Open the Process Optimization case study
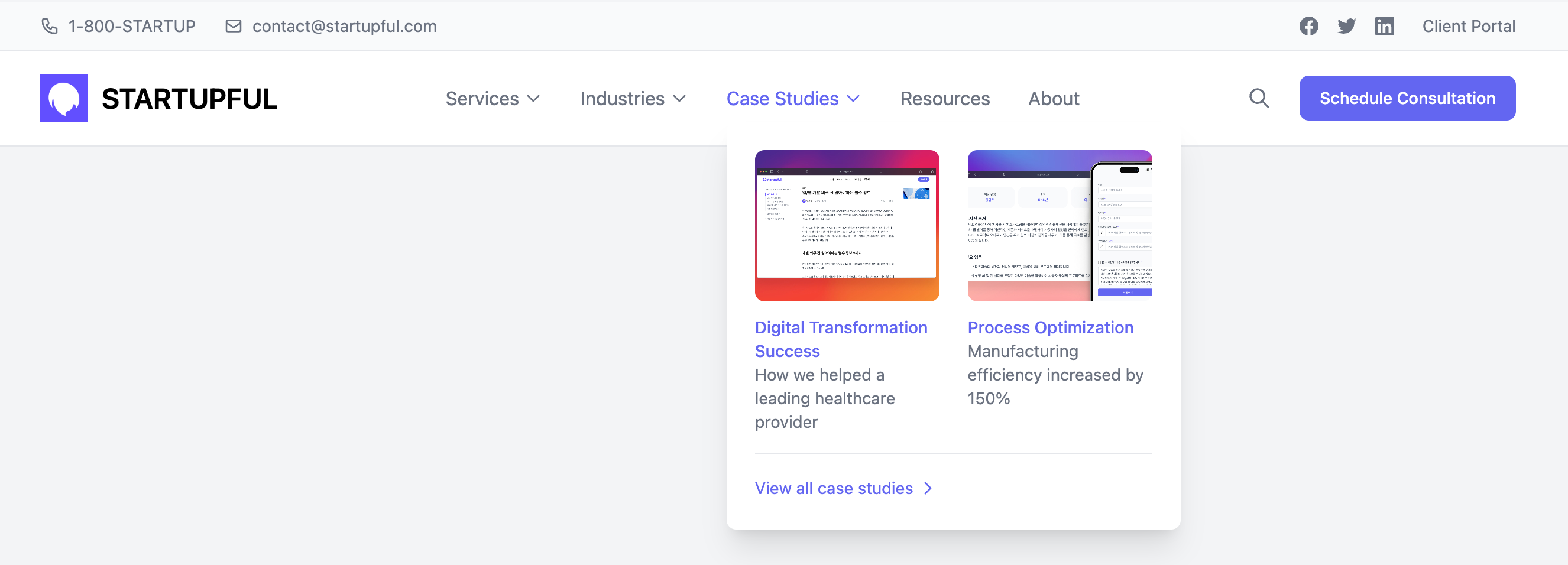Viewport: 1568px width, 565px height. 1050,327
